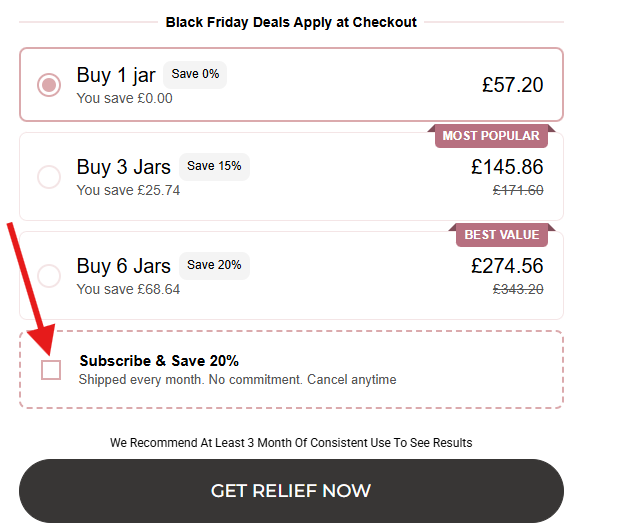Click the MOST POPULAR badge

491,136
